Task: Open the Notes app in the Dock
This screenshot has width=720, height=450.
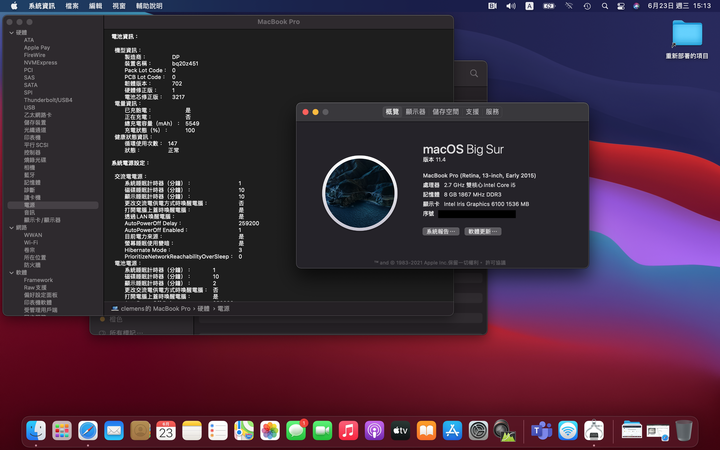Action: 192,430
